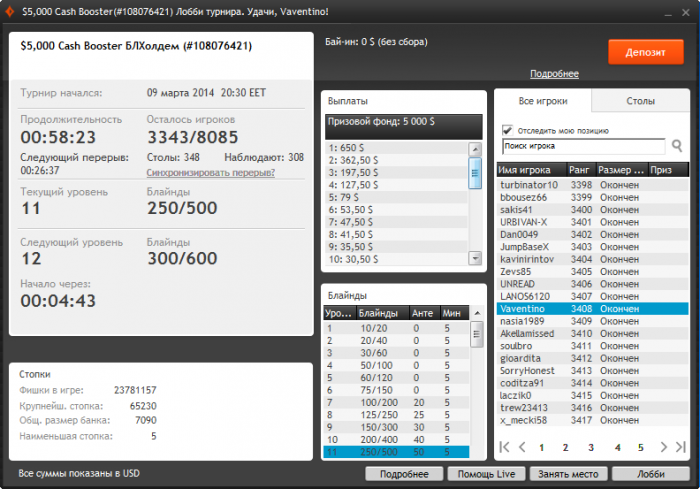Screen dimensions: 700x489
Task: Click 'Помощь Live' button
Action: (486, 474)
